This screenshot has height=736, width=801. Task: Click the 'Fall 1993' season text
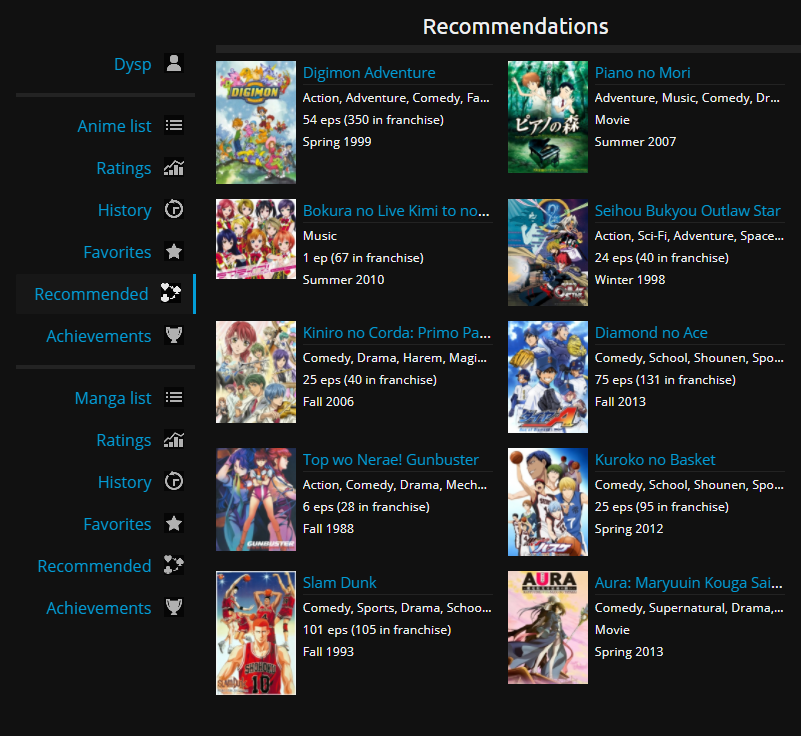click(328, 652)
